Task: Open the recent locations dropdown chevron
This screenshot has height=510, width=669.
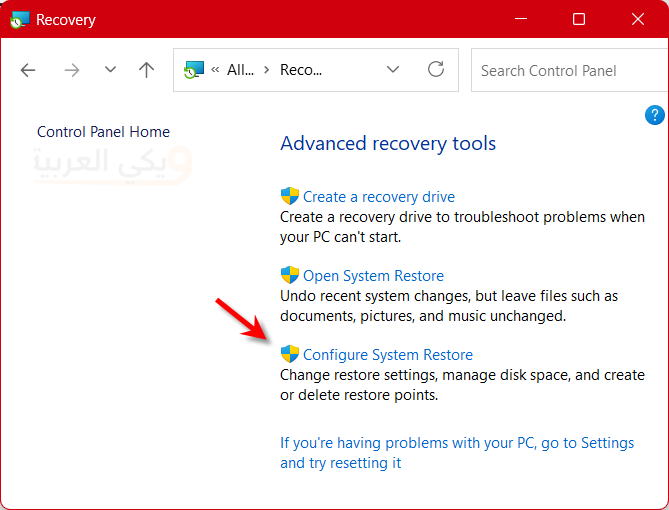Action: pyautogui.click(x=111, y=70)
